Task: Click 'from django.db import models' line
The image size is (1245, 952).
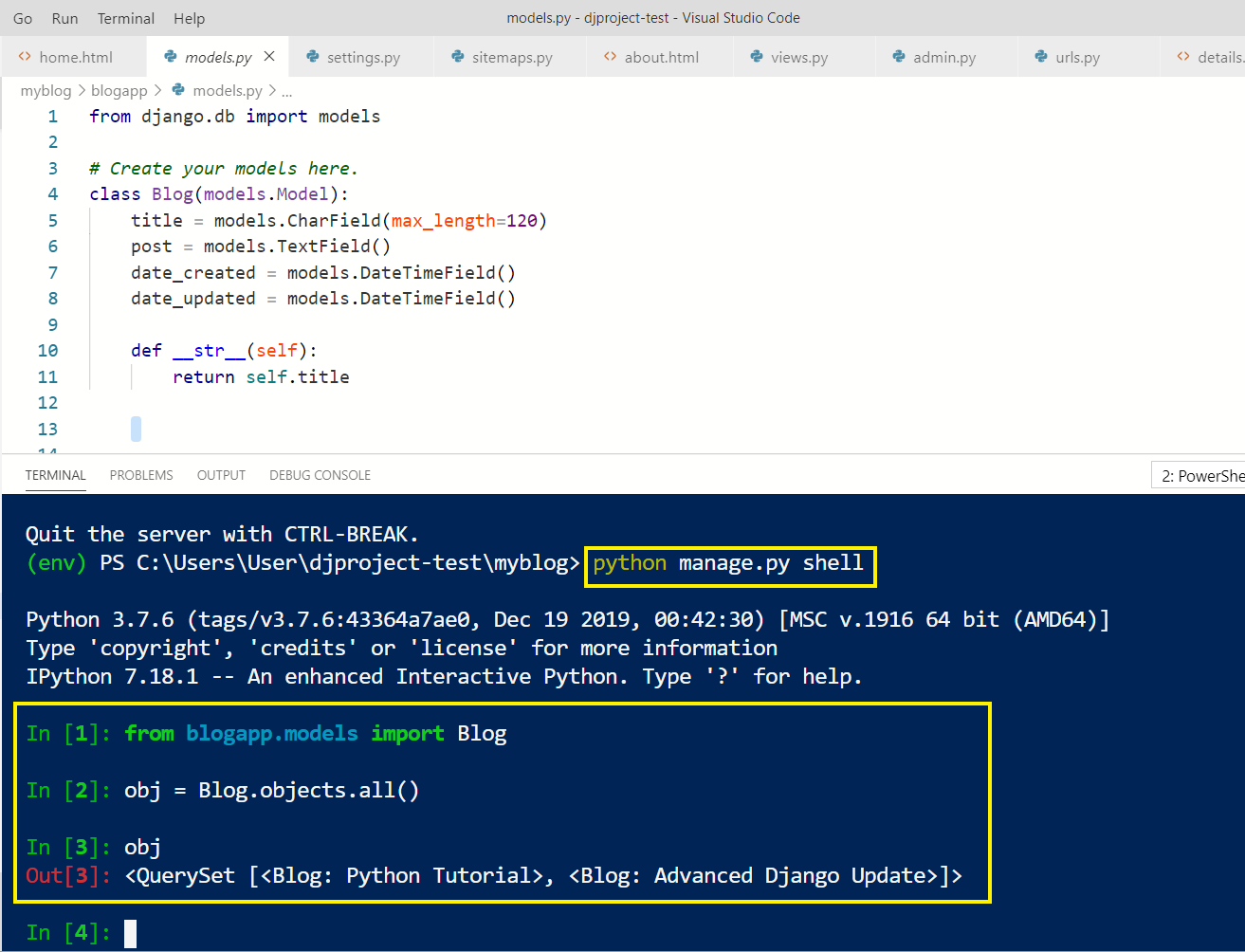Action: click(x=234, y=117)
